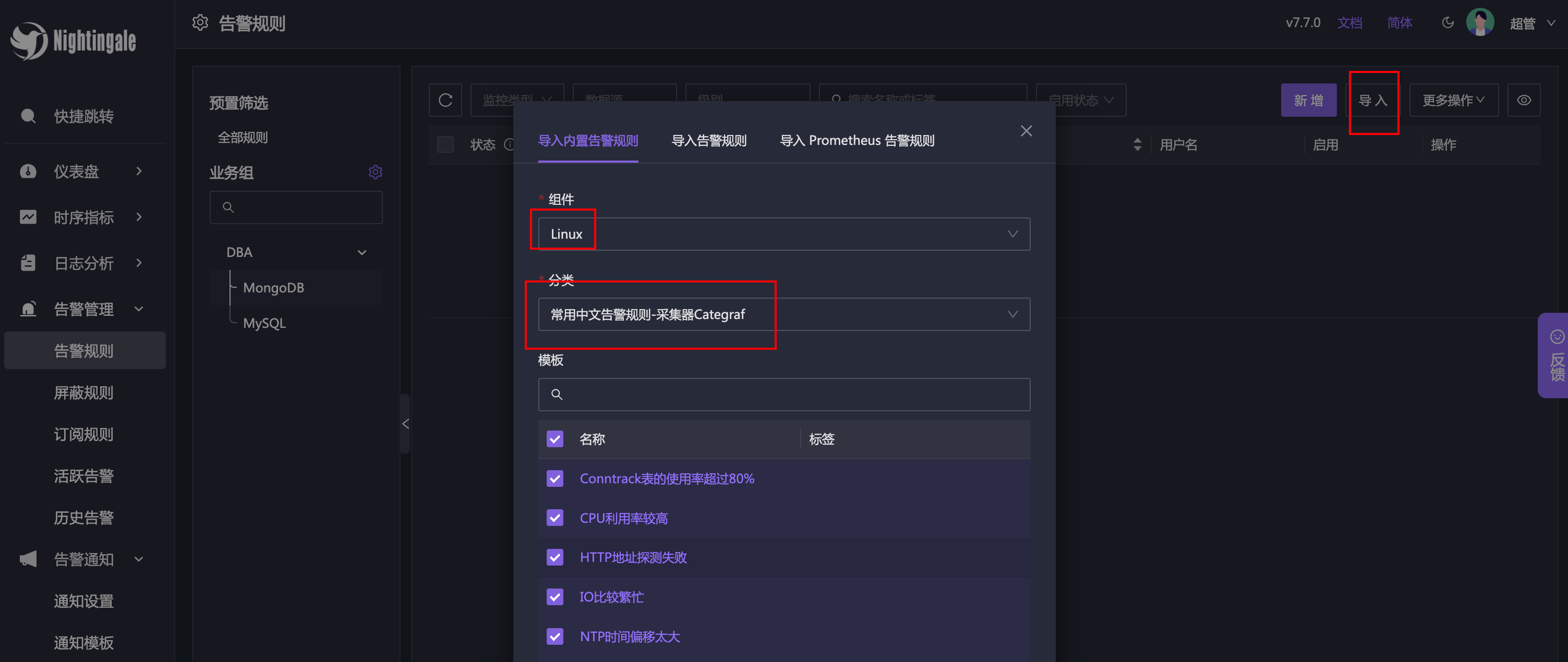The width and height of the screenshot is (1568, 662).
Task: Expand the 日志分析 menu
Action: coord(139,263)
